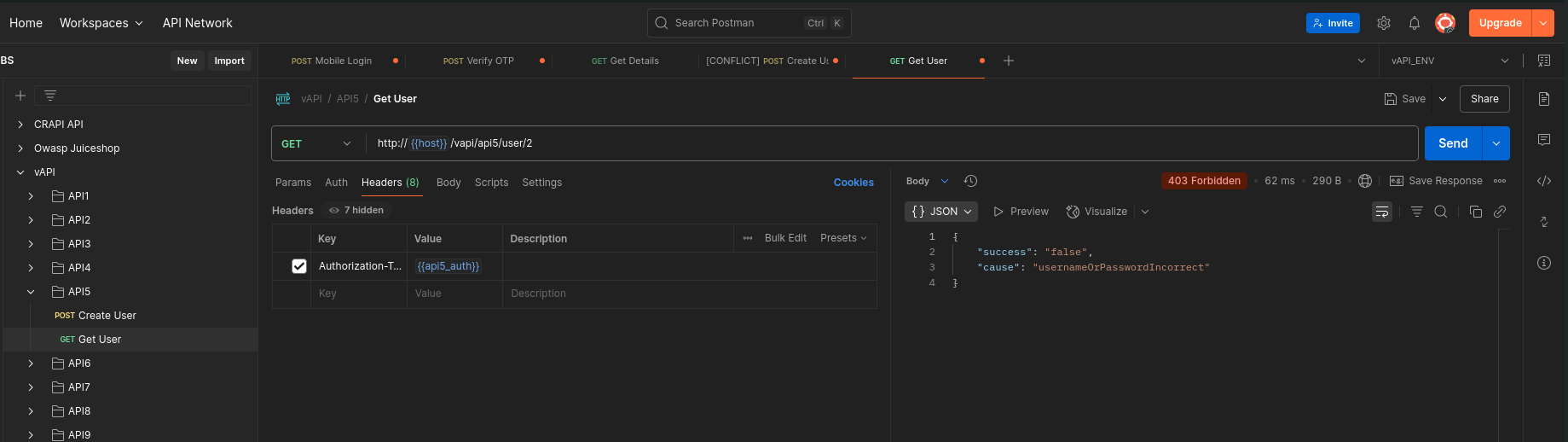Screen dimensions: 1568x442
Task: Open the environment quick look icon
Action: click(1544, 61)
